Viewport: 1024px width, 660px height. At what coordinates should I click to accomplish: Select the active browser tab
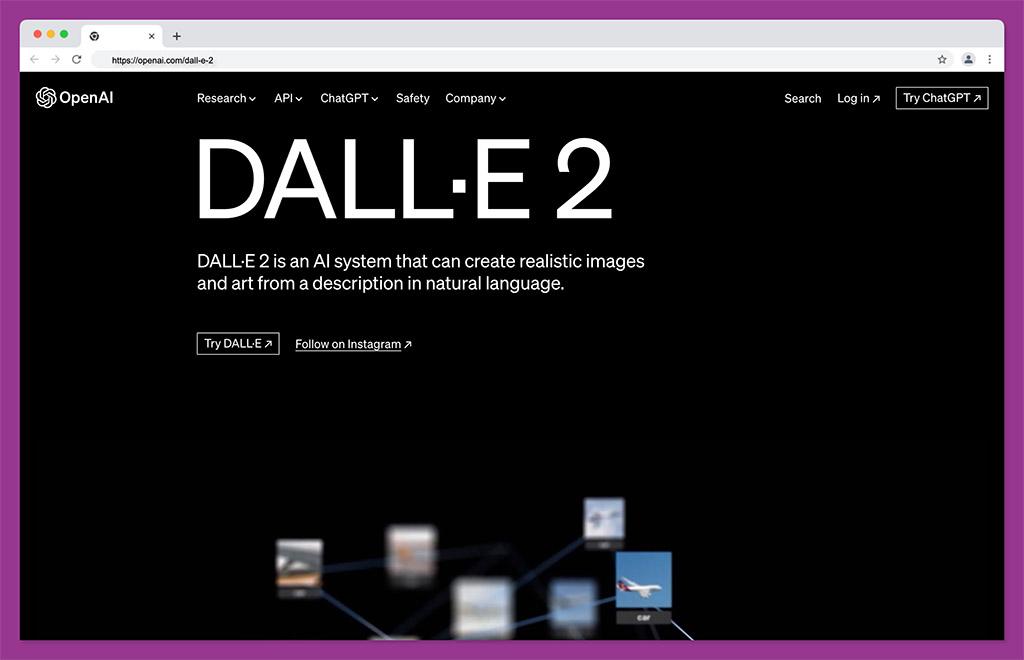(x=122, y=37)
